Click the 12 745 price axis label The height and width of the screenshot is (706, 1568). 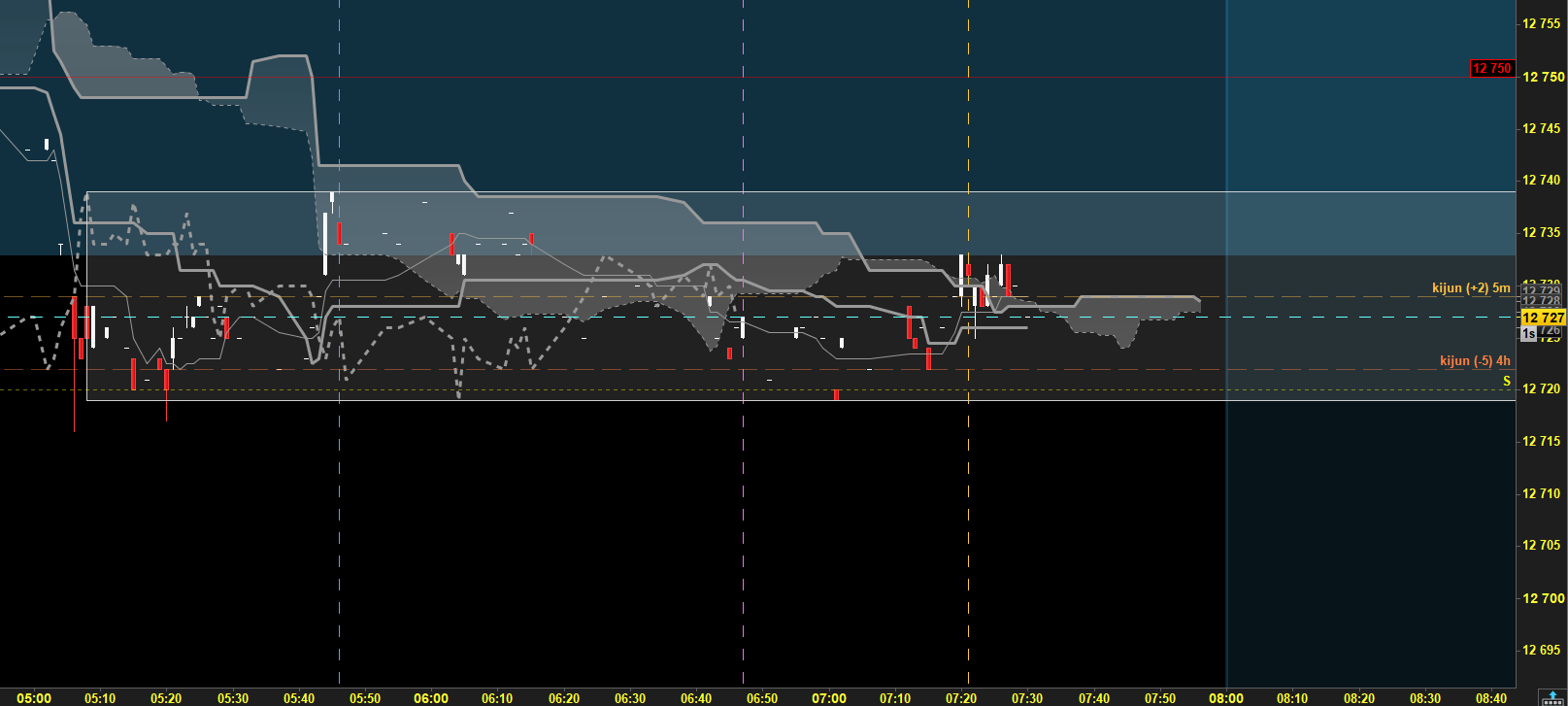pos(1543,128)
